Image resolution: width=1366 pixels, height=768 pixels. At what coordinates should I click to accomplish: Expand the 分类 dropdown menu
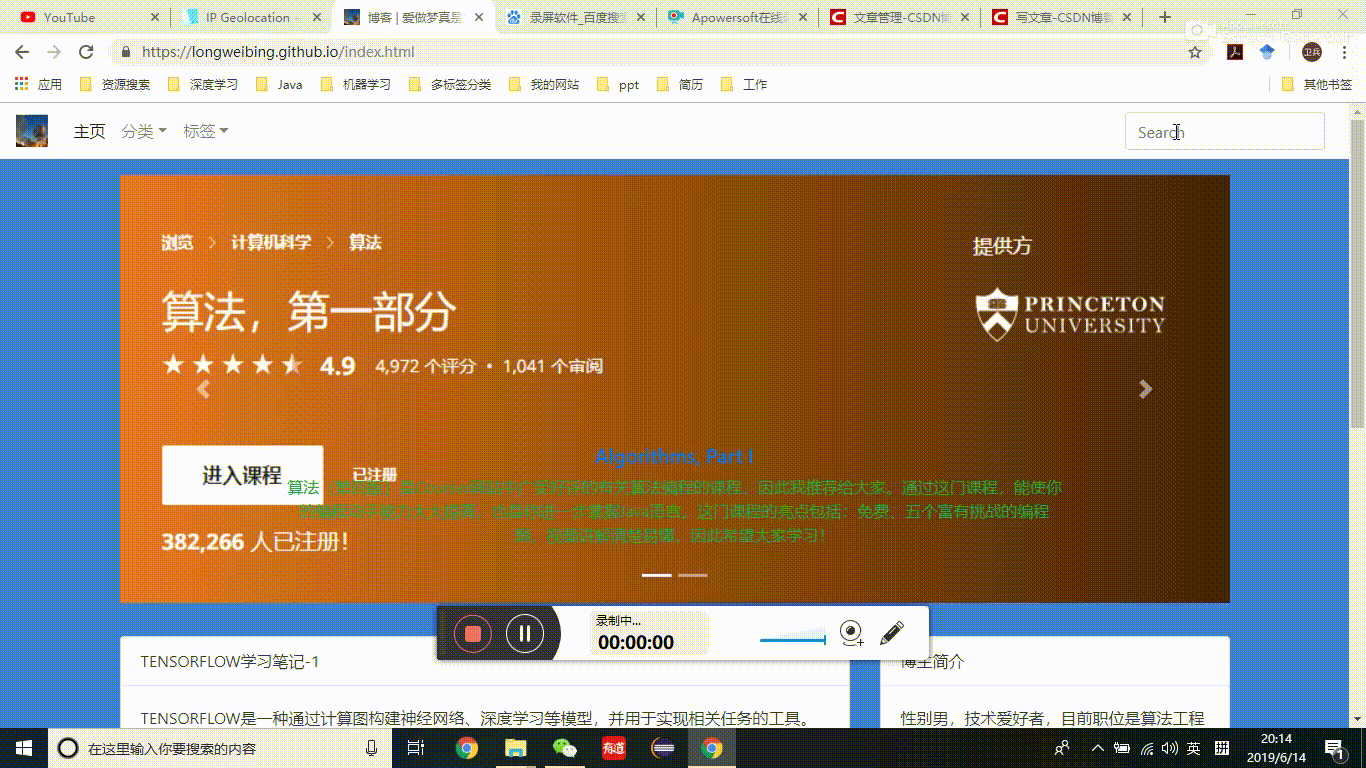(144, 131)
